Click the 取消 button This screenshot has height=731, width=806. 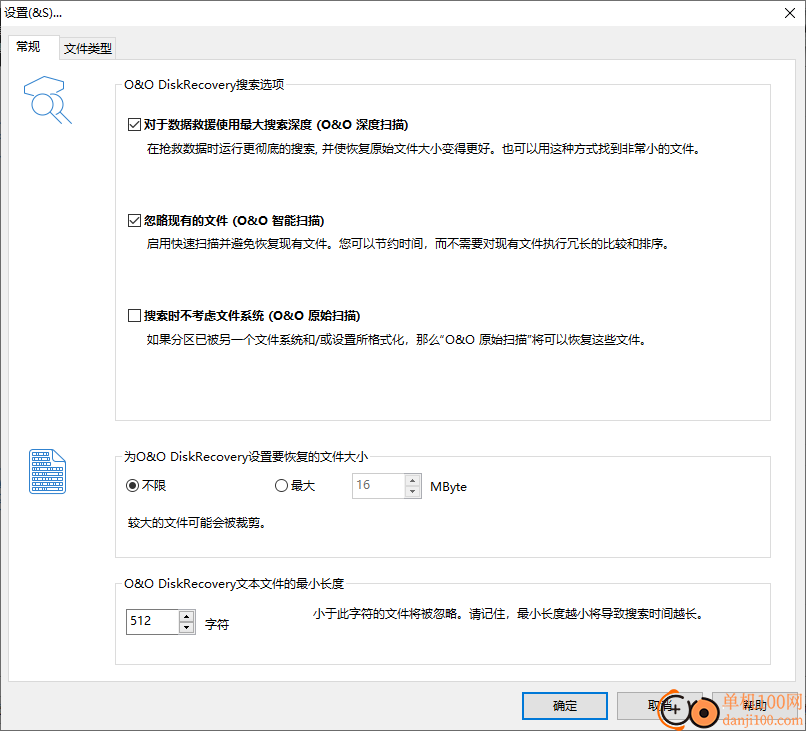click(660, 706)
